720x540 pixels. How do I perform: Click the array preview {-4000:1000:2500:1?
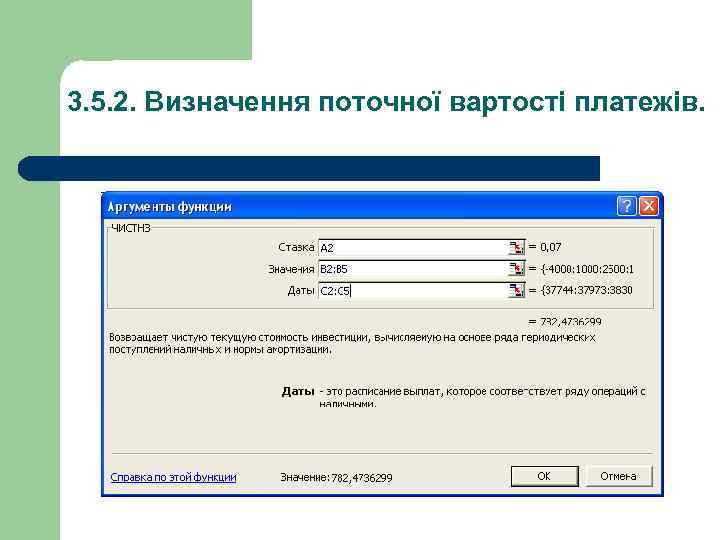pos(587,269)
